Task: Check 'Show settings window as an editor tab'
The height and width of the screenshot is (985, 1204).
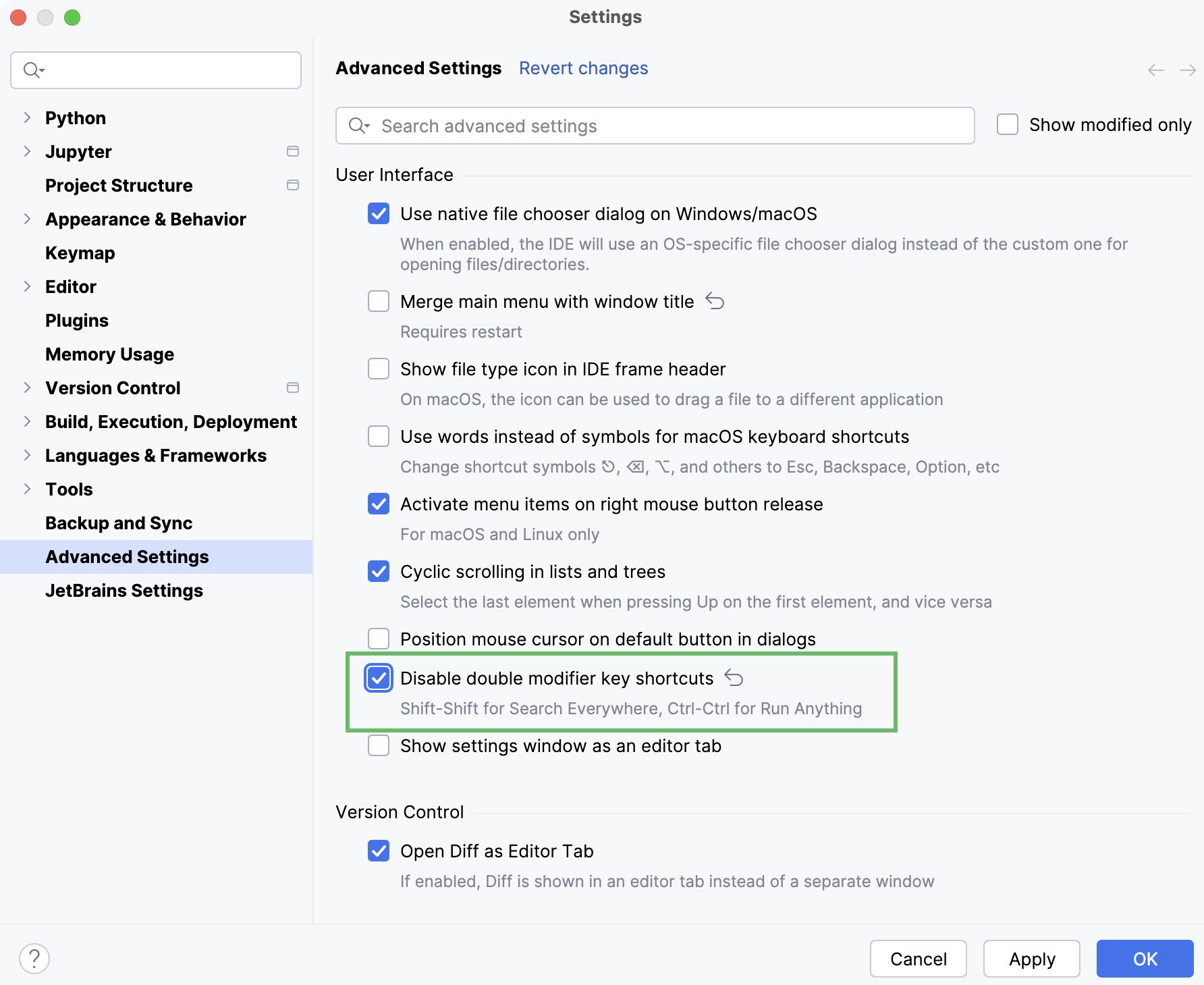Action: 379,745
